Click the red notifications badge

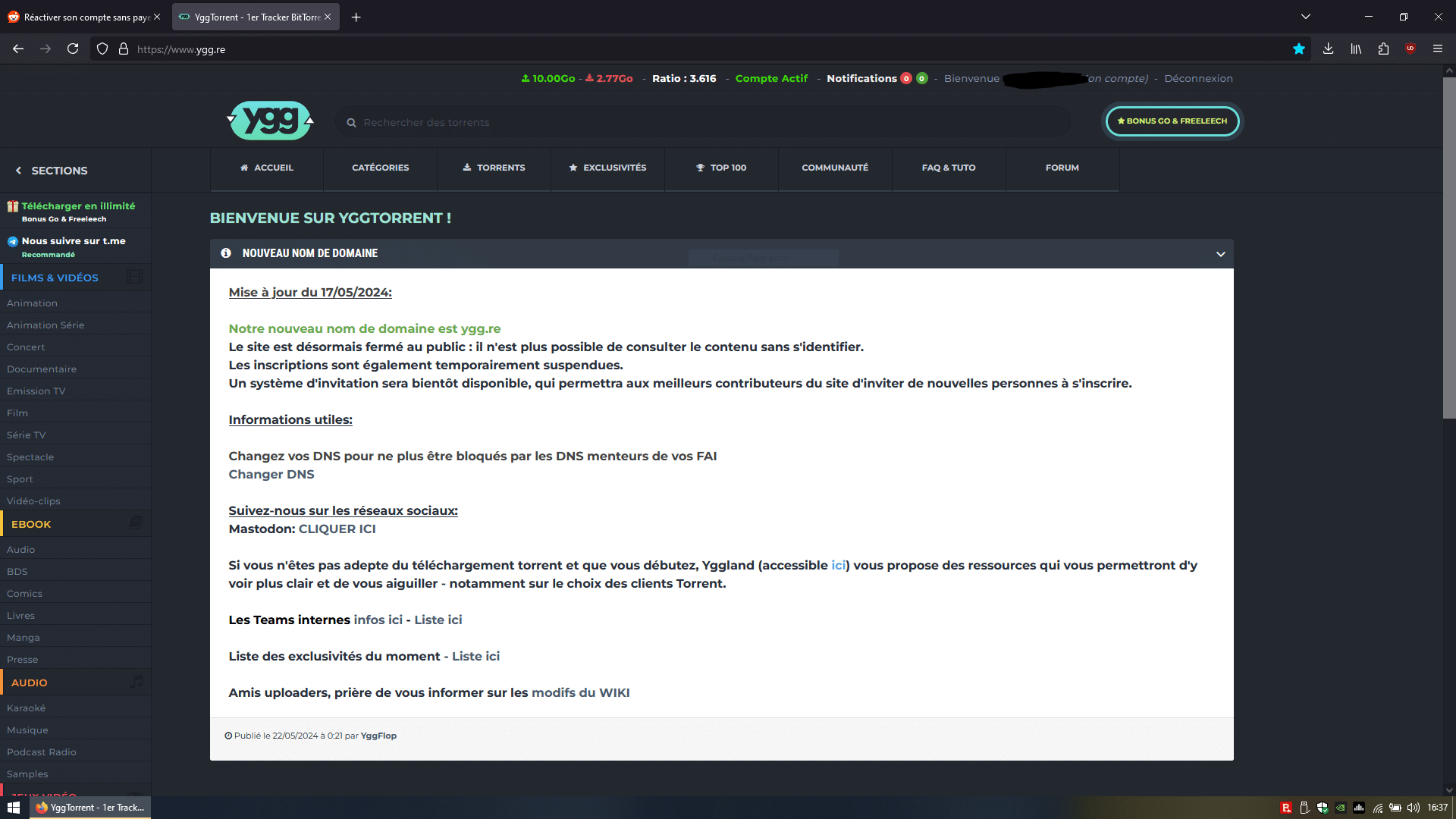906,79
